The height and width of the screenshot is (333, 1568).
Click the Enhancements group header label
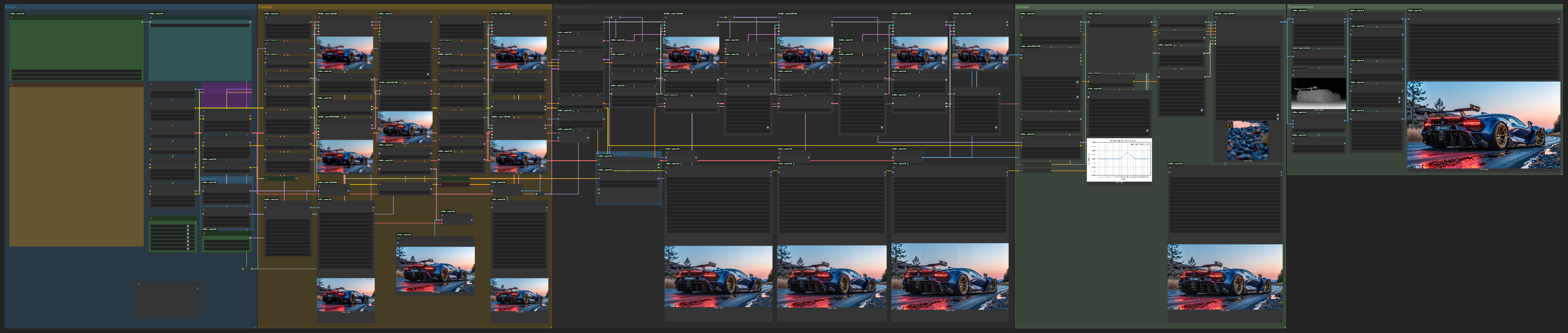(1300, 7)
